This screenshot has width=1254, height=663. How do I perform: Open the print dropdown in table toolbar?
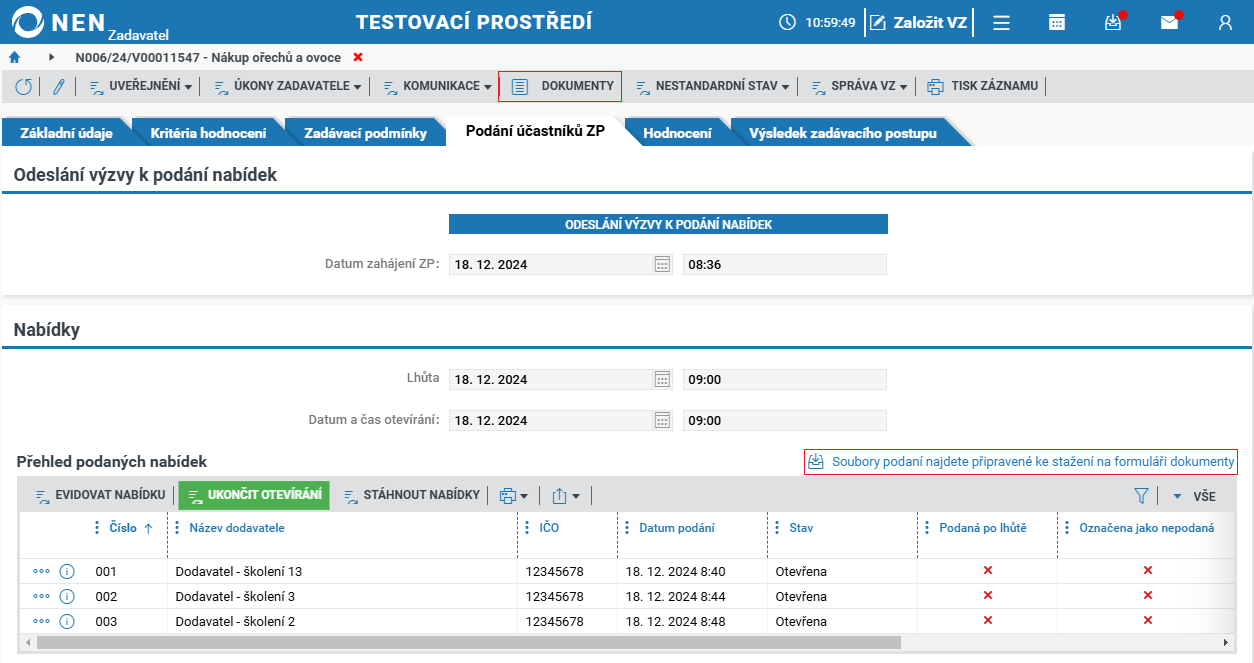coord(514,495)
